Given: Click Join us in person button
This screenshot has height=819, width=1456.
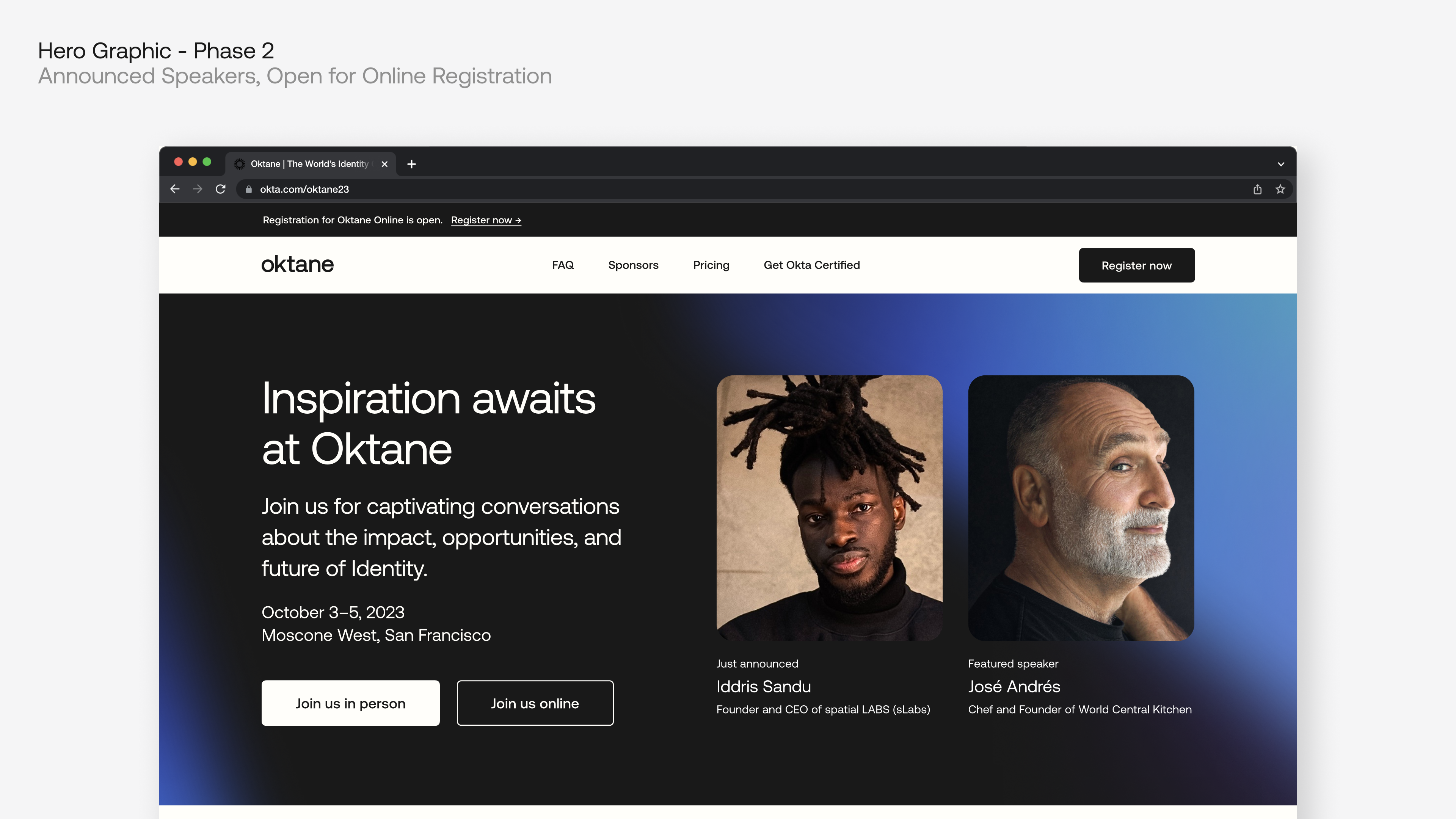Looking at the screenshot, I should tap(350, 703).
